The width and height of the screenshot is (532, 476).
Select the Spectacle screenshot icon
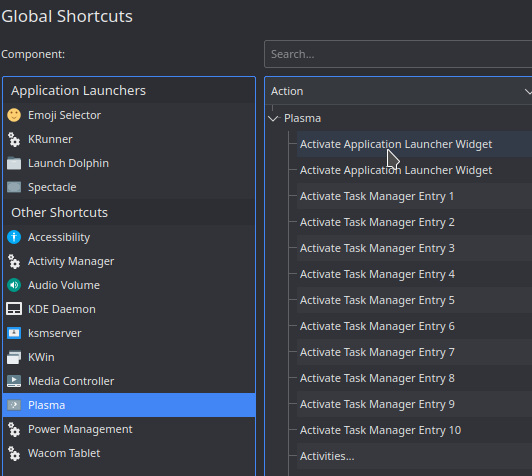point(14,187)
